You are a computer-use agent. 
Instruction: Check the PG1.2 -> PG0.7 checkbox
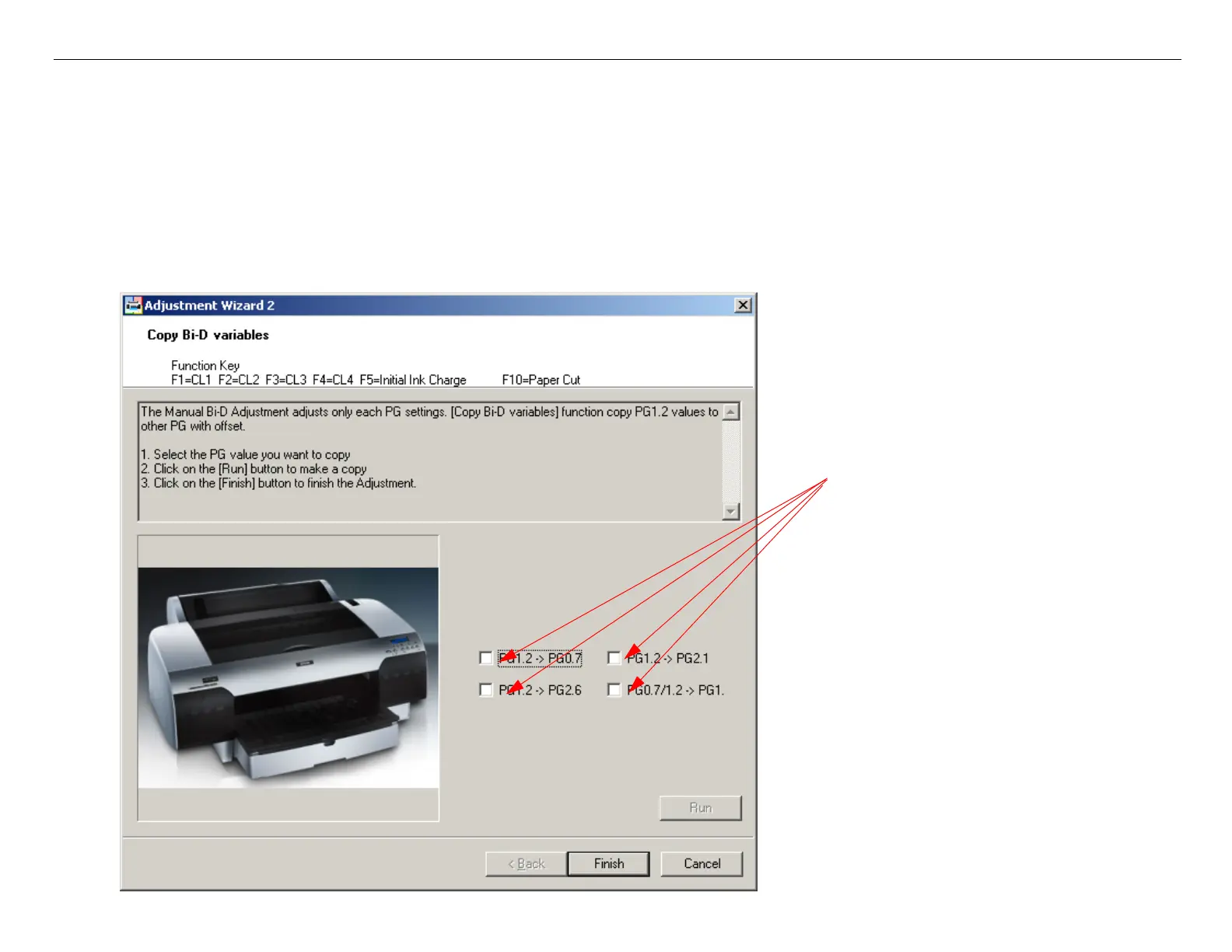tap(486, 658)
